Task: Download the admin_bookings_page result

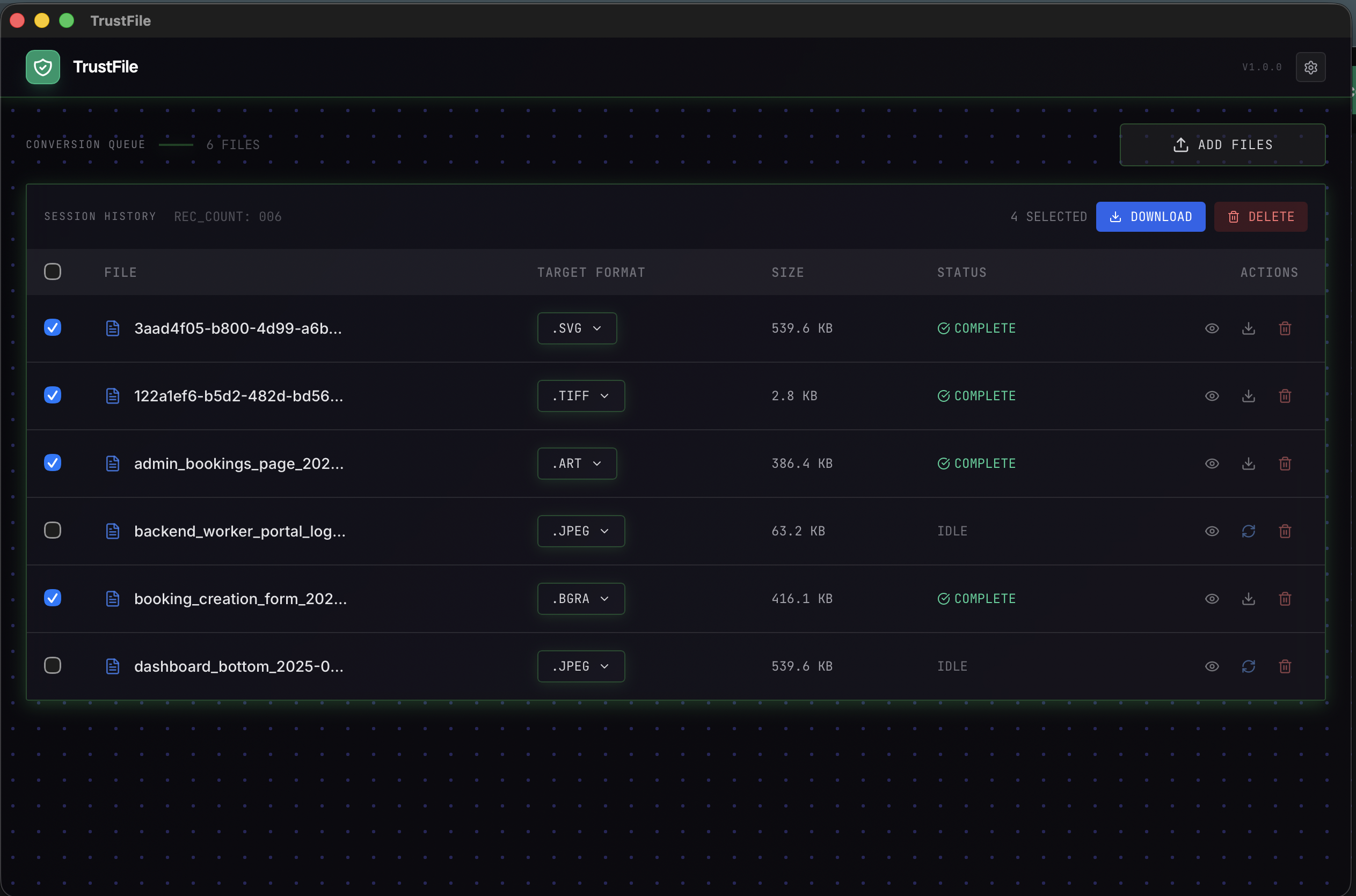Action: [1249, 464]
